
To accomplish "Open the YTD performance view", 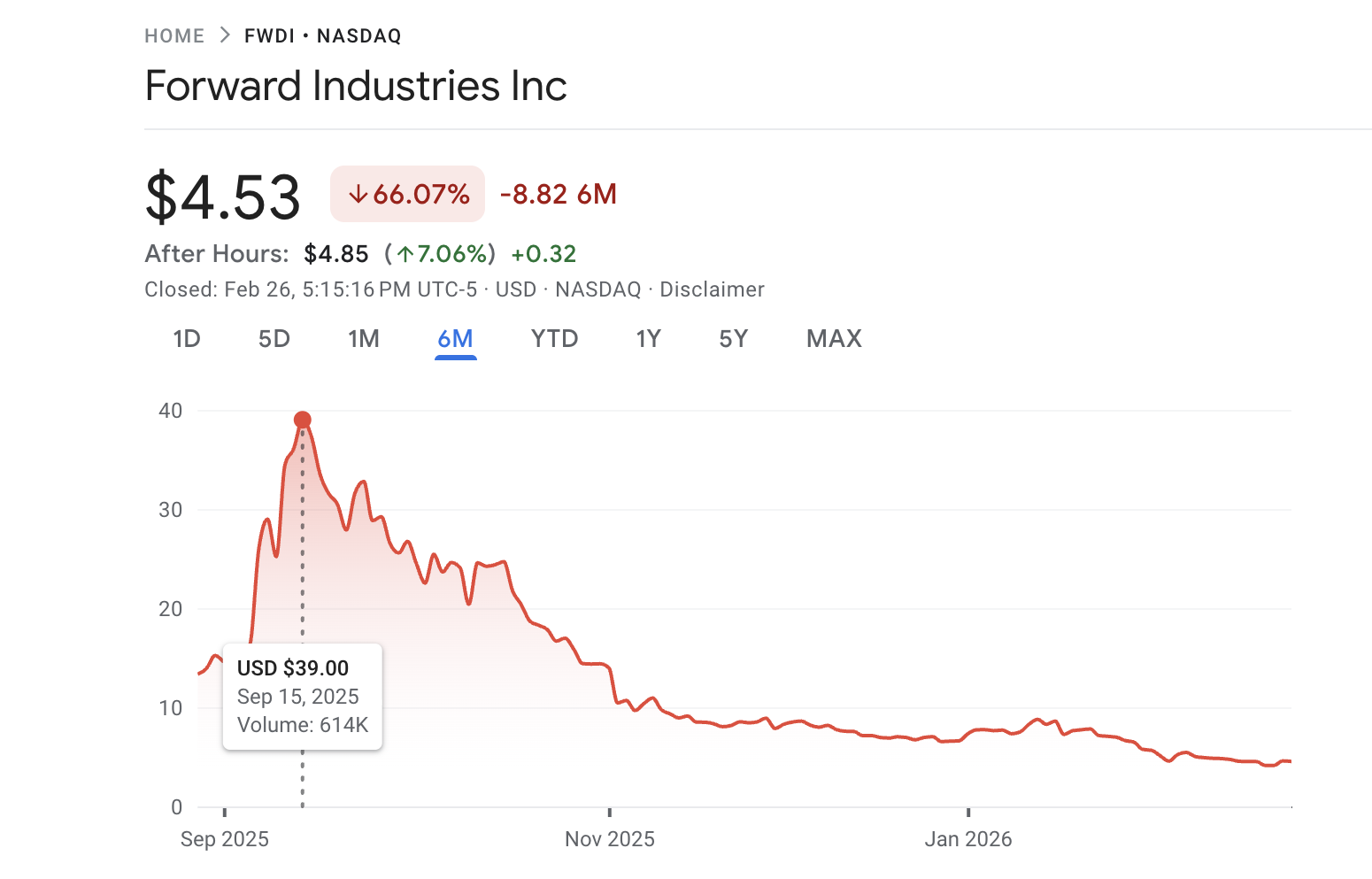I will 554,338.
